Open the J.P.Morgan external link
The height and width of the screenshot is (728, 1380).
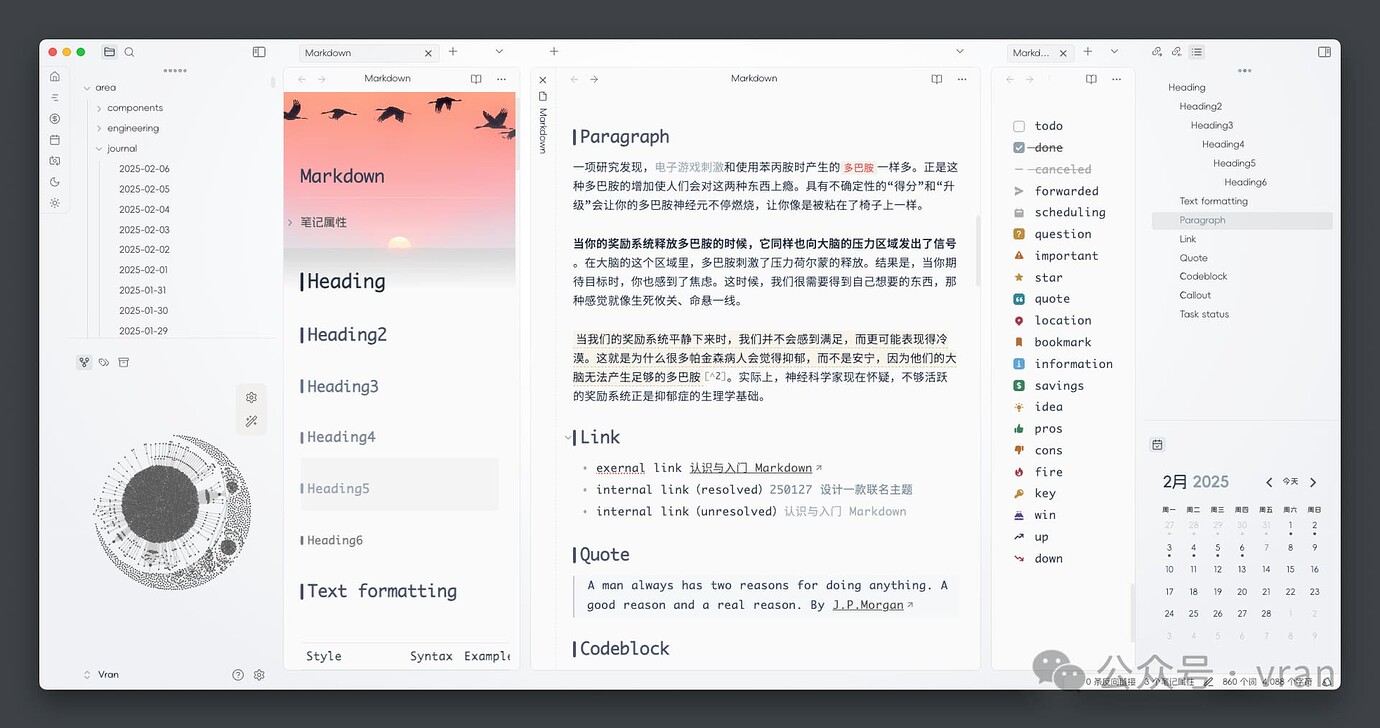pos(868,605)
